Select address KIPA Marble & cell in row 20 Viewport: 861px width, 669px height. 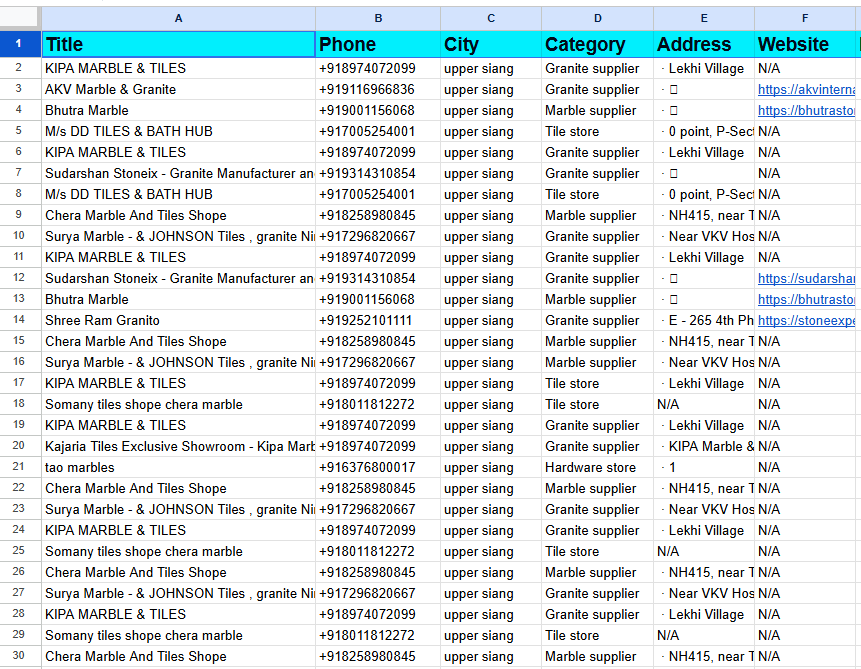[x=704, y=447]
